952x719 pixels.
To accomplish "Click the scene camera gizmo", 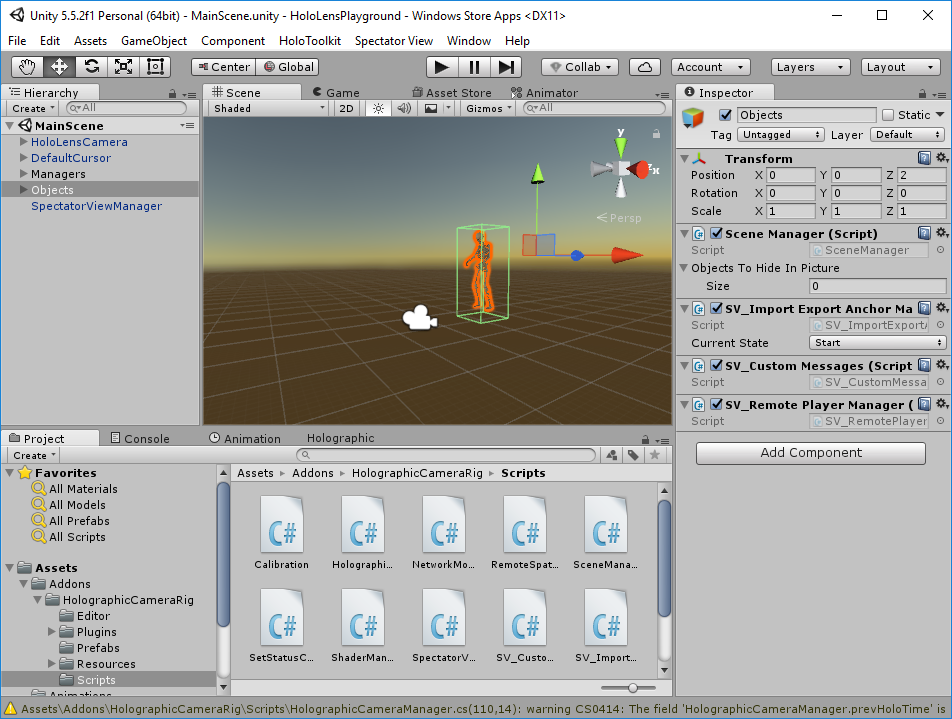I will point(420,318).
